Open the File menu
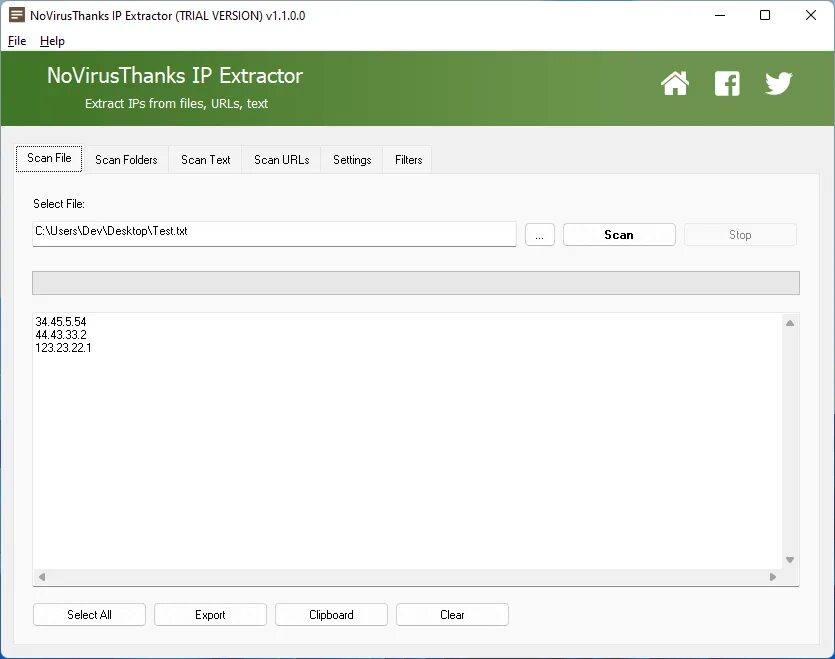 17,41
